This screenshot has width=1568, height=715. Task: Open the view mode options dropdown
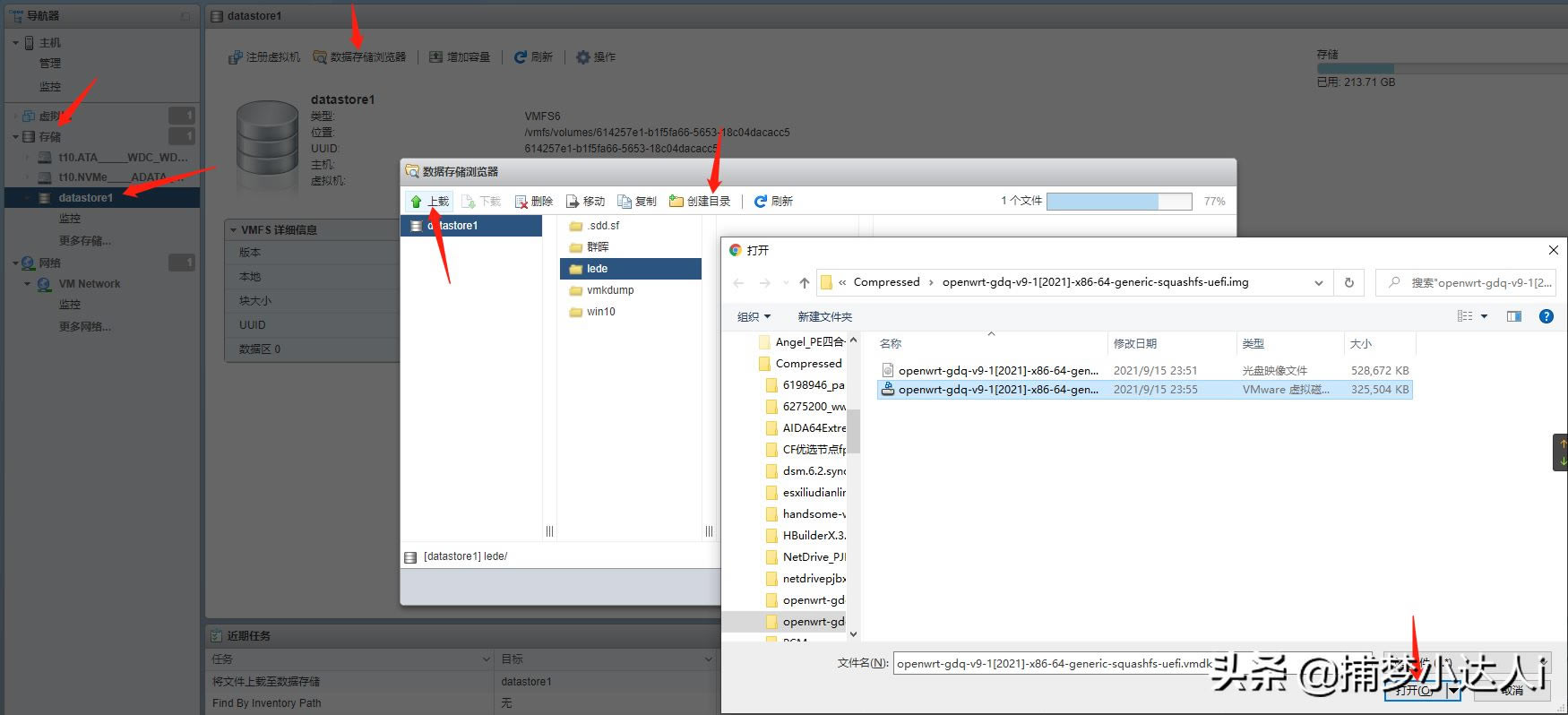click(x=1485, y=316)
